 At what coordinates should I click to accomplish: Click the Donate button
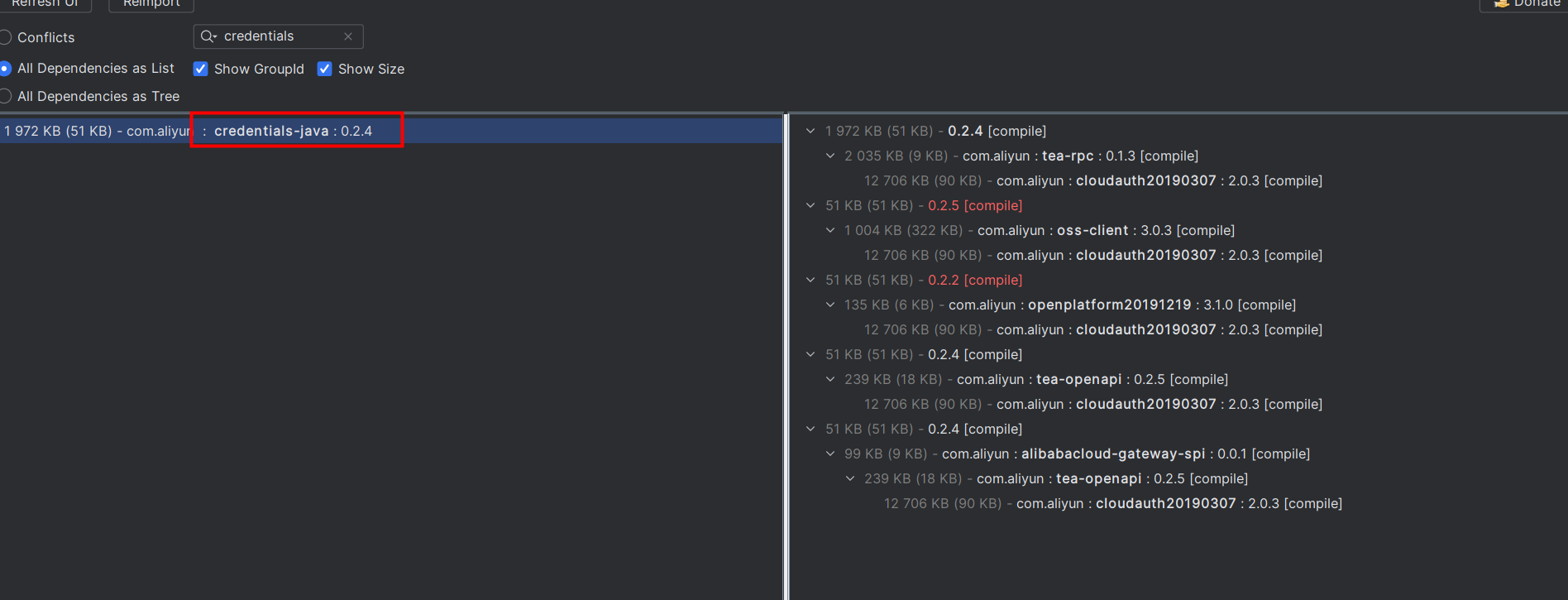coord(1526,4)
